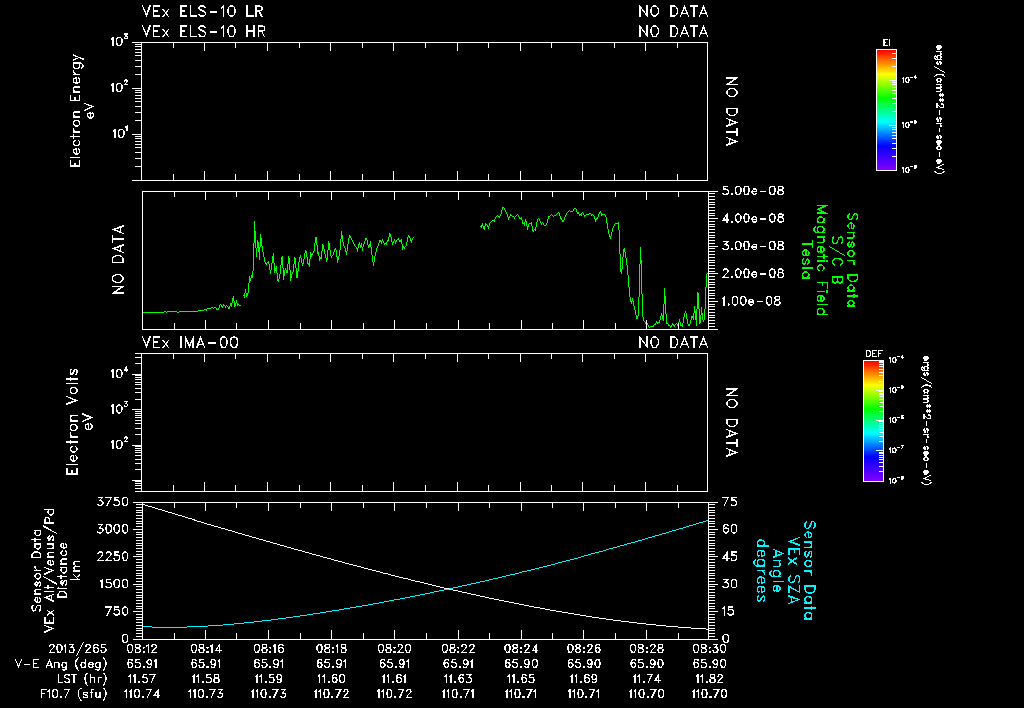Click the 08:16 time tick label
The height and width of the screenshot is (708, 1024).
(268, 649)
